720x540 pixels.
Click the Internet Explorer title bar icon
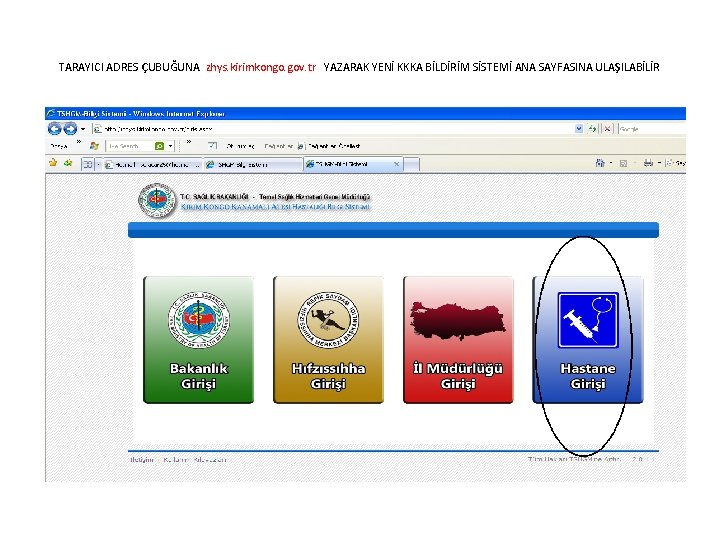pos(51,113)
